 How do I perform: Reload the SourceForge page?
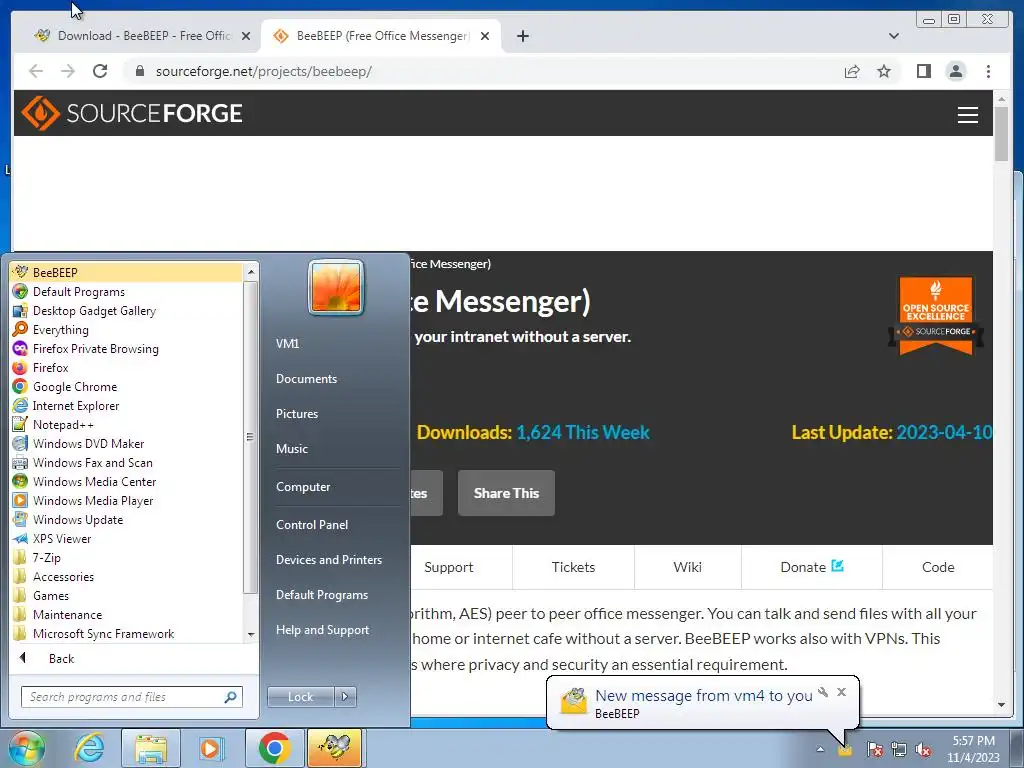coord(100,71)
